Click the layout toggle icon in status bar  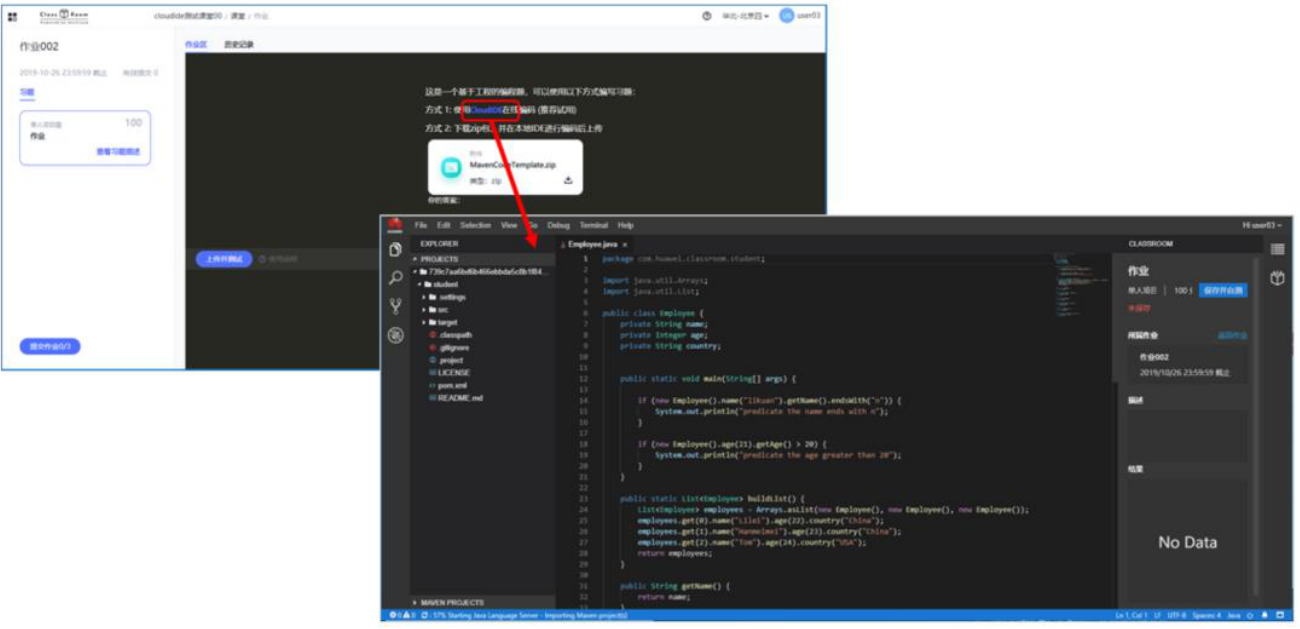(1280, 614)
